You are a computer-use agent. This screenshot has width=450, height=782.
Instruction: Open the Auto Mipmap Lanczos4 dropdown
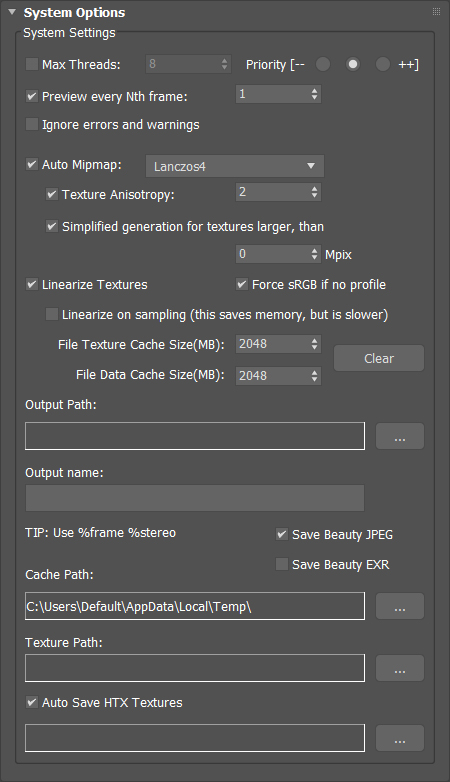click(234, 166)
